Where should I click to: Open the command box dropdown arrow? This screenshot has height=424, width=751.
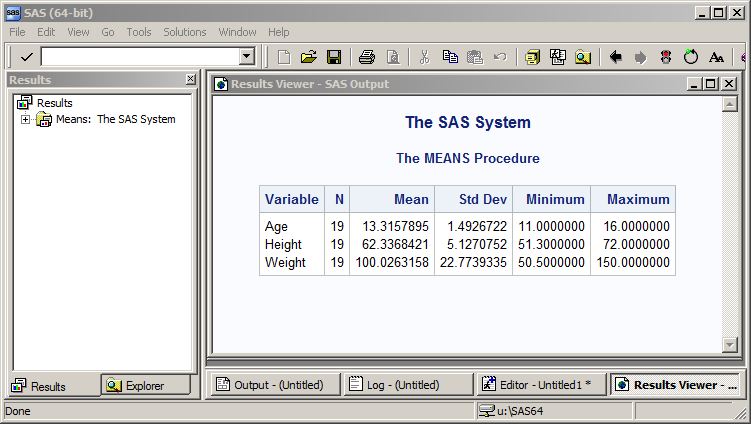tap(247, 57)
